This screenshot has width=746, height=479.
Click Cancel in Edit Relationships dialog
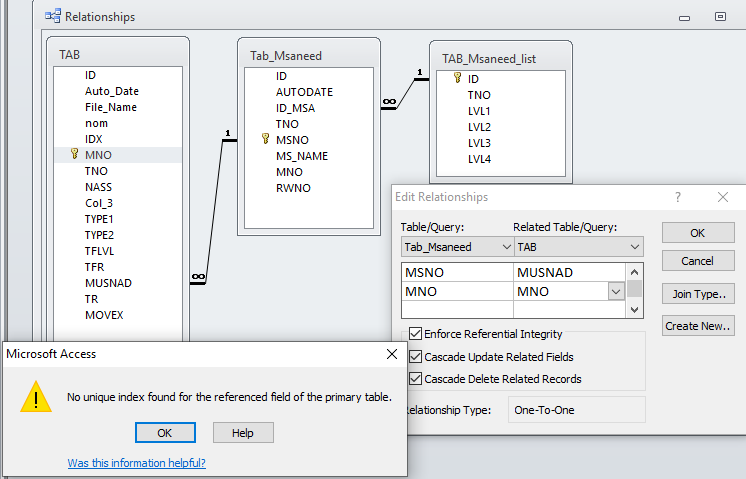point(698,261)
